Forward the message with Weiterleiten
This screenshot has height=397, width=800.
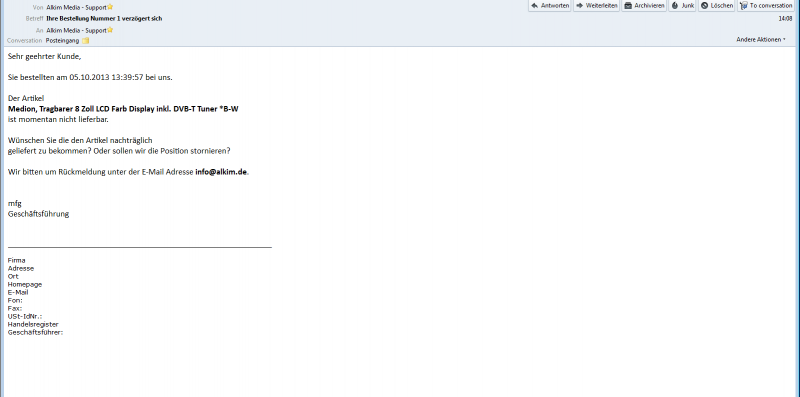tap(596, 6)
